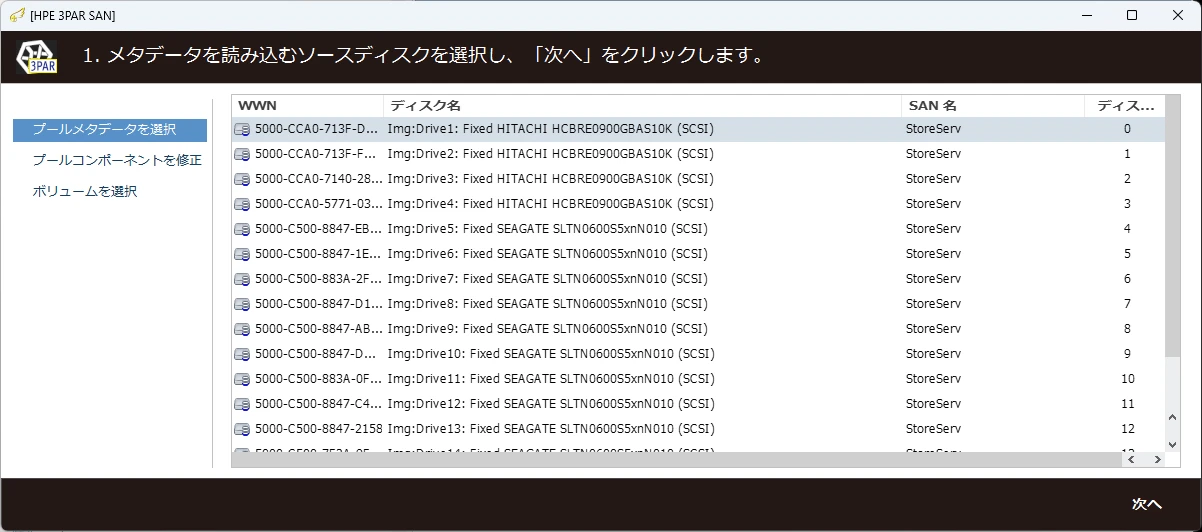Select WWN 5000-CCA0-7140-28... cell
The image size is (1202, 532).
(x=319, y=179)
